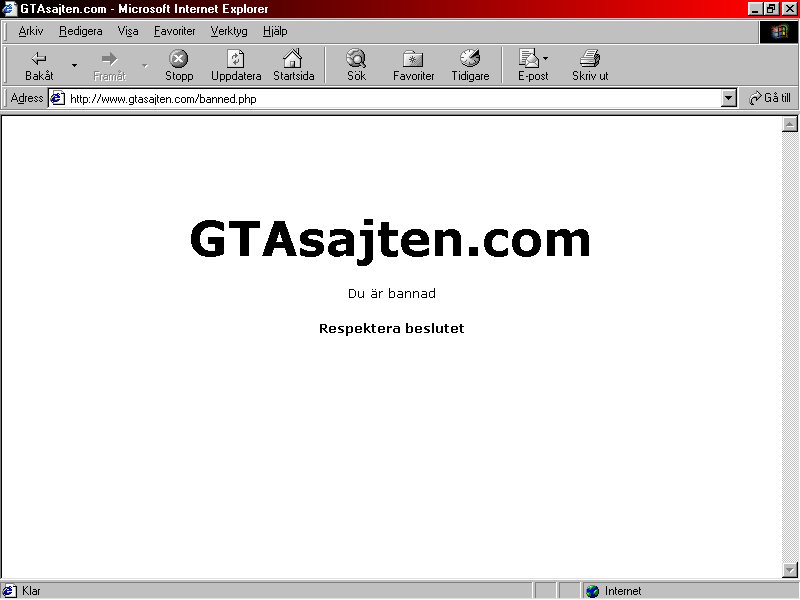
Task: Open the address bar dropdown list
Action: [x=729, y=98]
